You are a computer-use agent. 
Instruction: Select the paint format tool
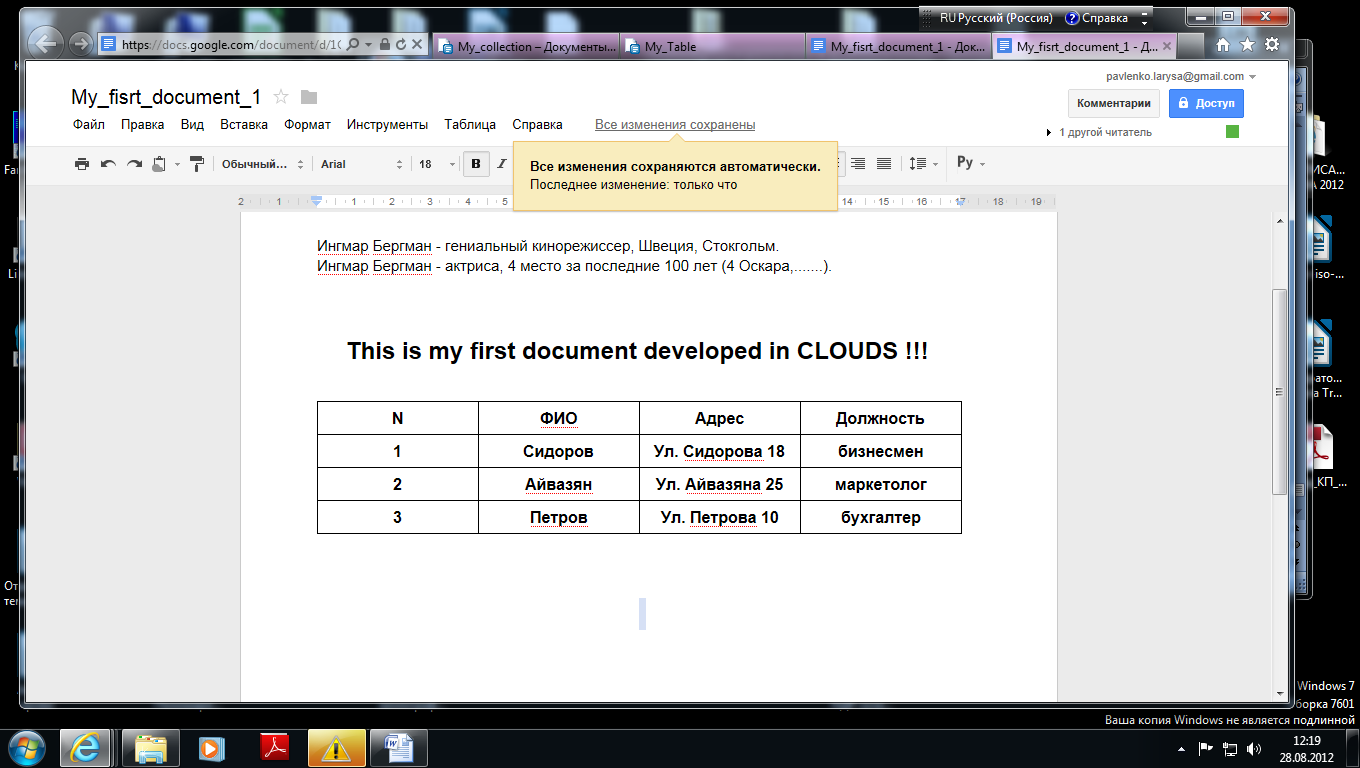[x=196, y=164]
